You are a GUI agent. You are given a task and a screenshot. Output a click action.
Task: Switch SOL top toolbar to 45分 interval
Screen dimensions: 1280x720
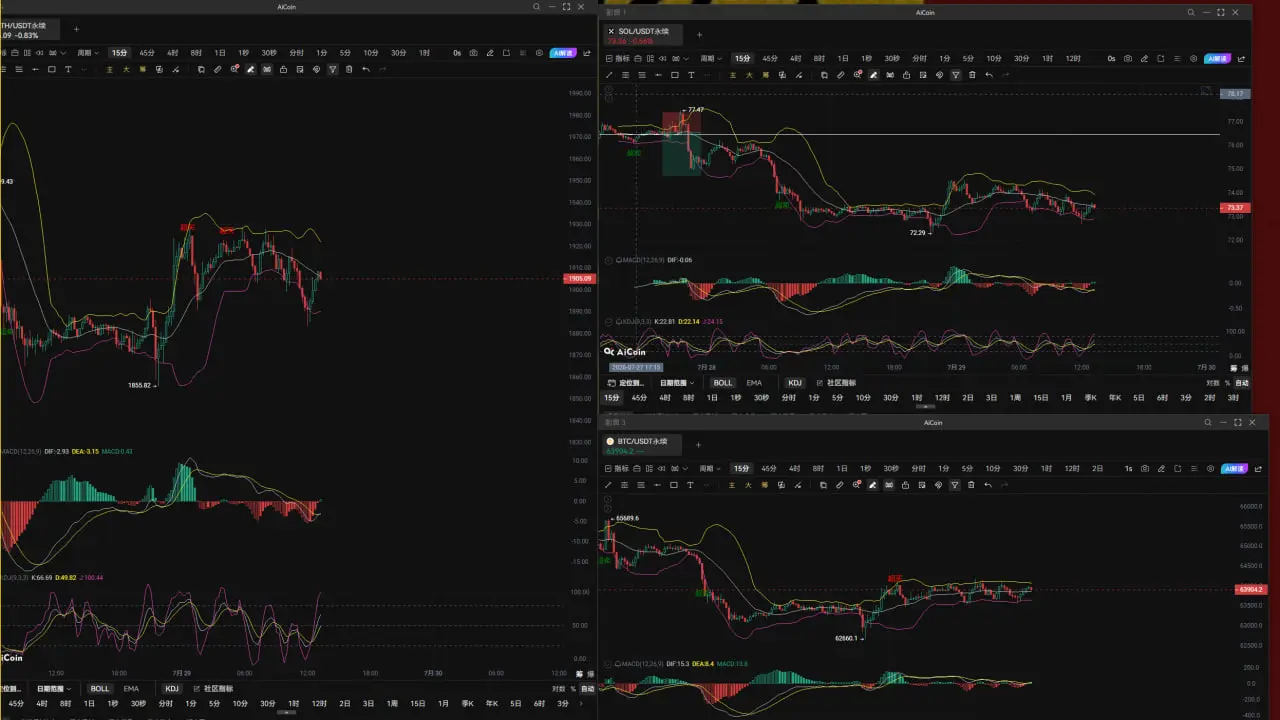(770, 58)
